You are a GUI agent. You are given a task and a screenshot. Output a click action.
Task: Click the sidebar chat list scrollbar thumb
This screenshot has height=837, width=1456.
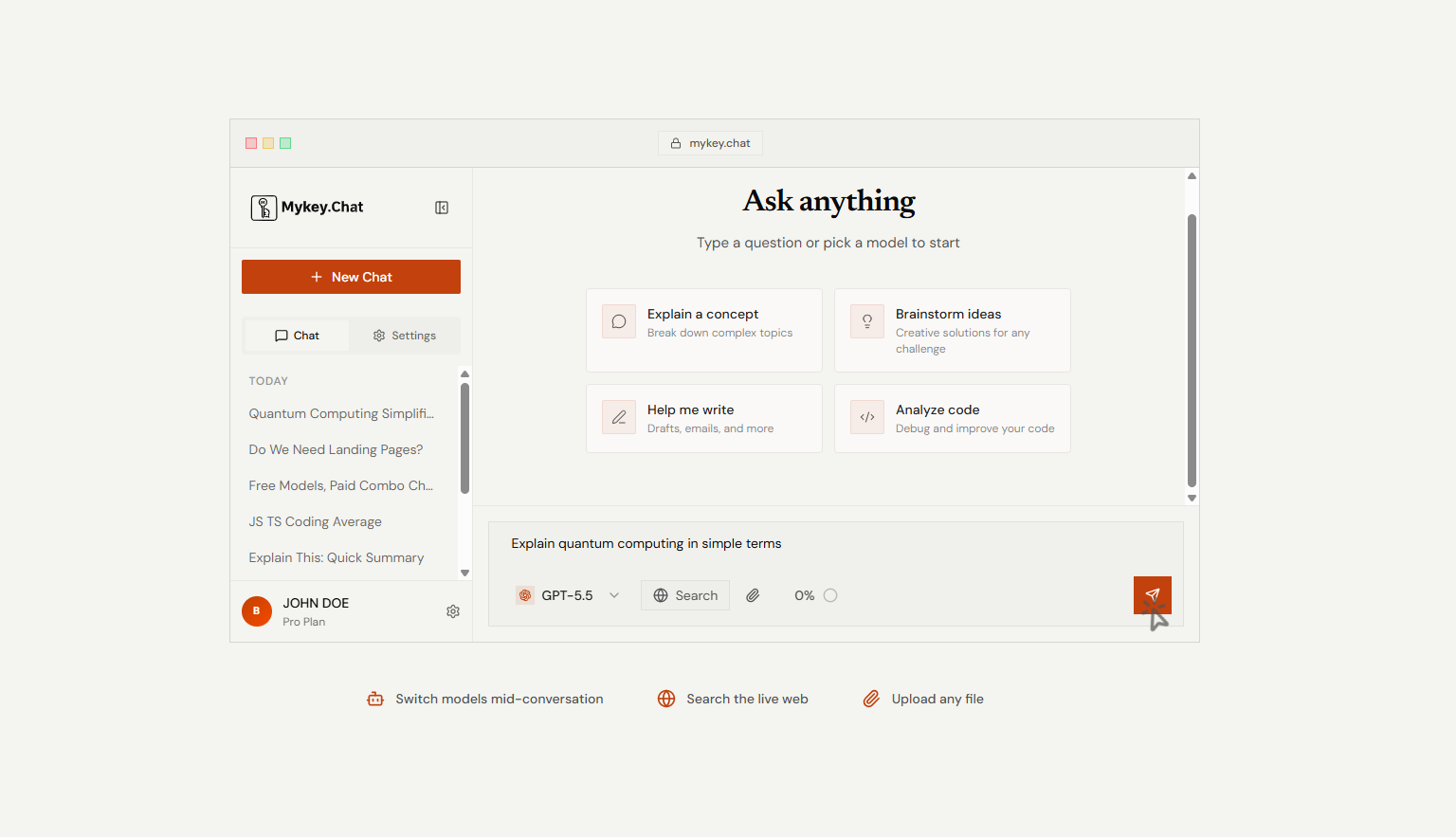pos(464,439)
